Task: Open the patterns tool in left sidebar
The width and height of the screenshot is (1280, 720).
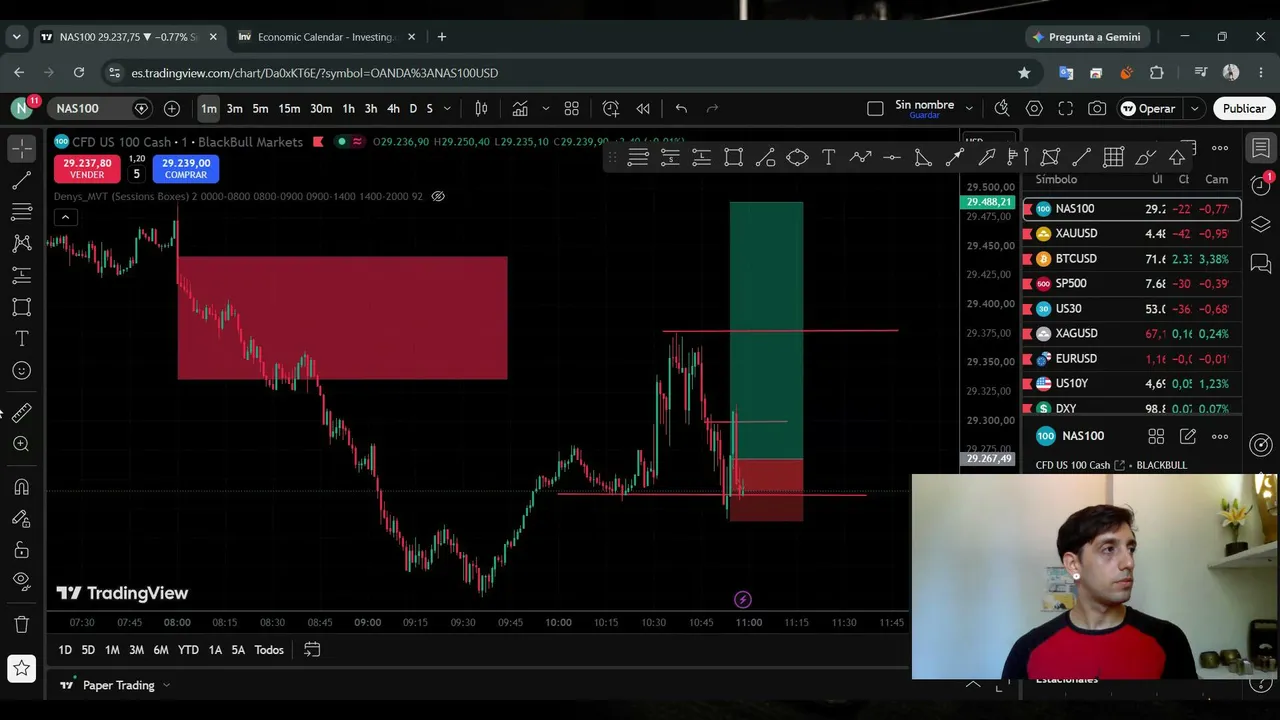Action: click(21, 243)
